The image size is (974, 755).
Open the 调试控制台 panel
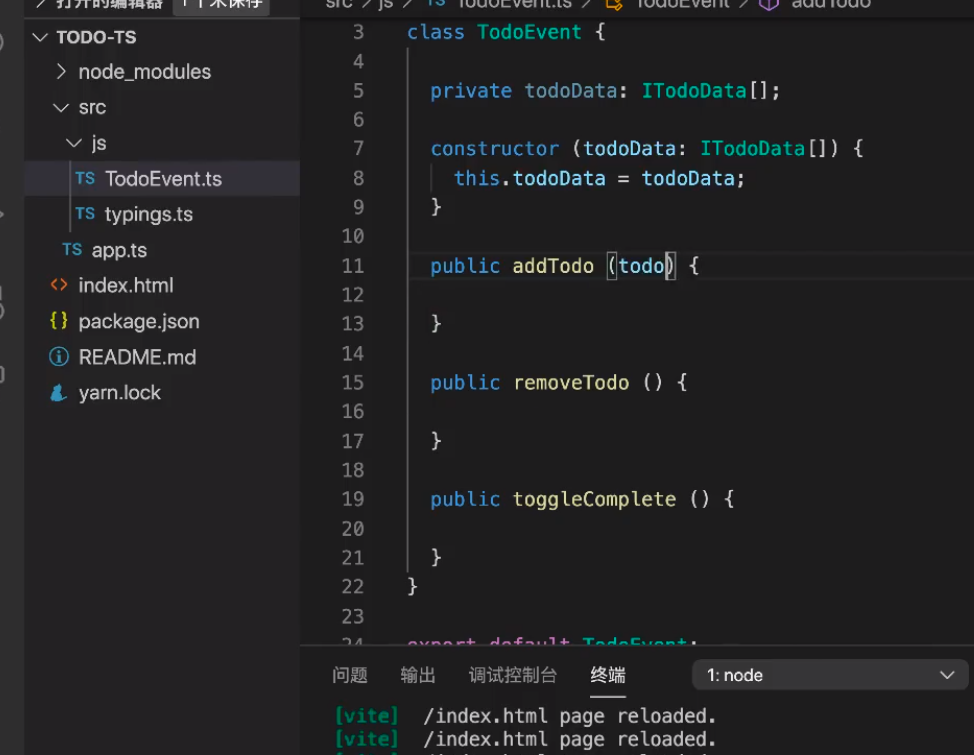point(512,675)
